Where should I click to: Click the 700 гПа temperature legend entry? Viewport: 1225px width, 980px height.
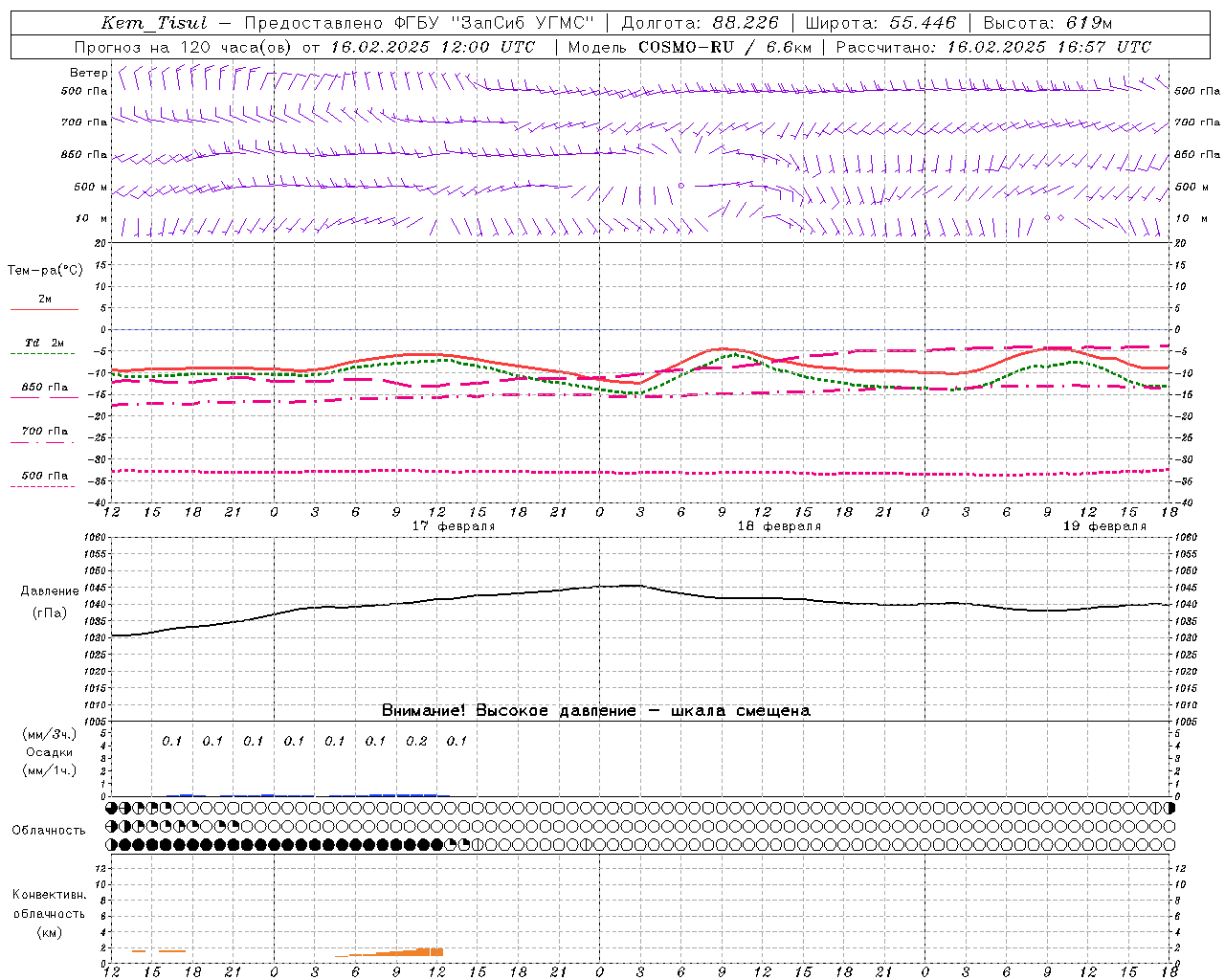pyautogui.click(x=45, y=432)
